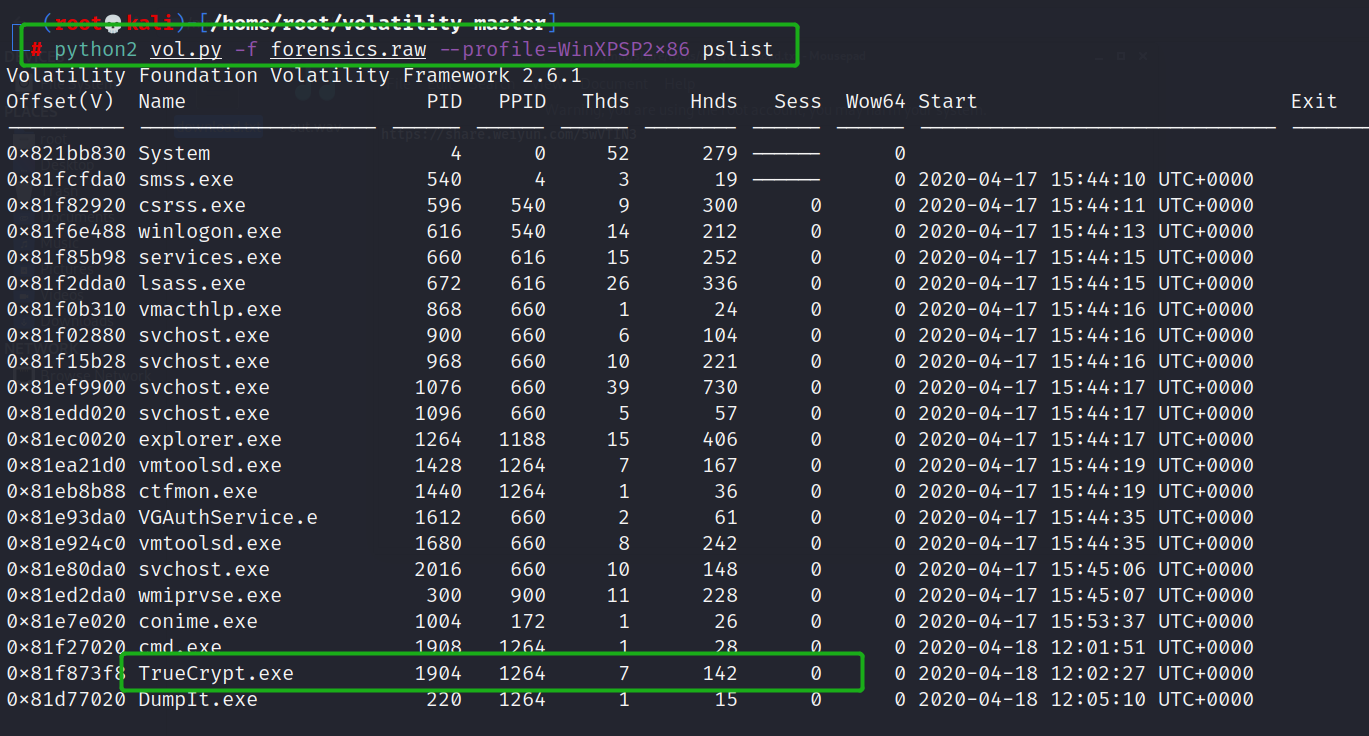The width and height of the screenshot is (1369, 736).
Task: Click PID 220 in the DumpIt.exe row
Action: (x=444, y=700)
